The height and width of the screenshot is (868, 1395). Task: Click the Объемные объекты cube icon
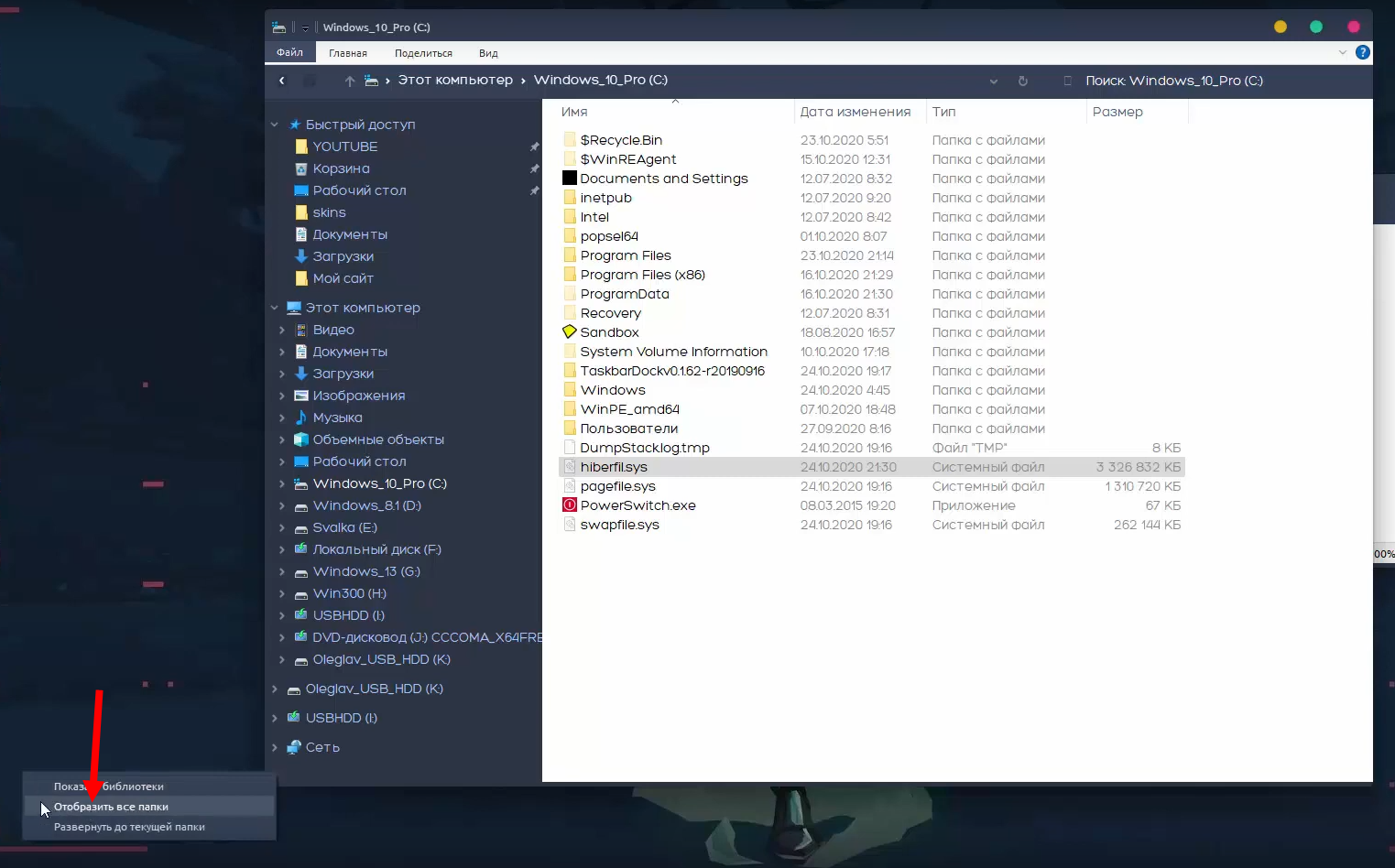coord(301,439)
